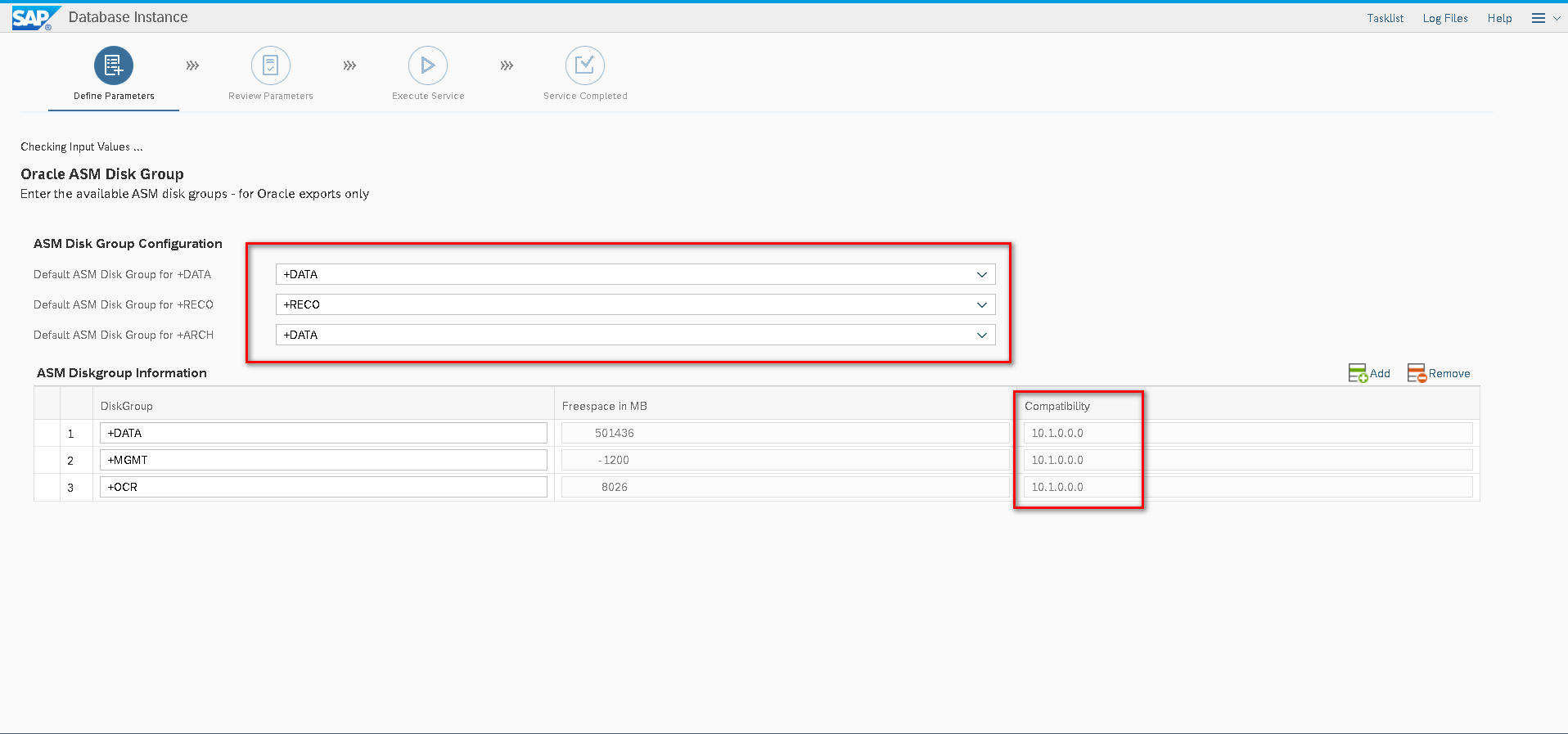Select the Service Completed step icon
The height and width of the screenshot is (734, 1568).
point(585,65)
